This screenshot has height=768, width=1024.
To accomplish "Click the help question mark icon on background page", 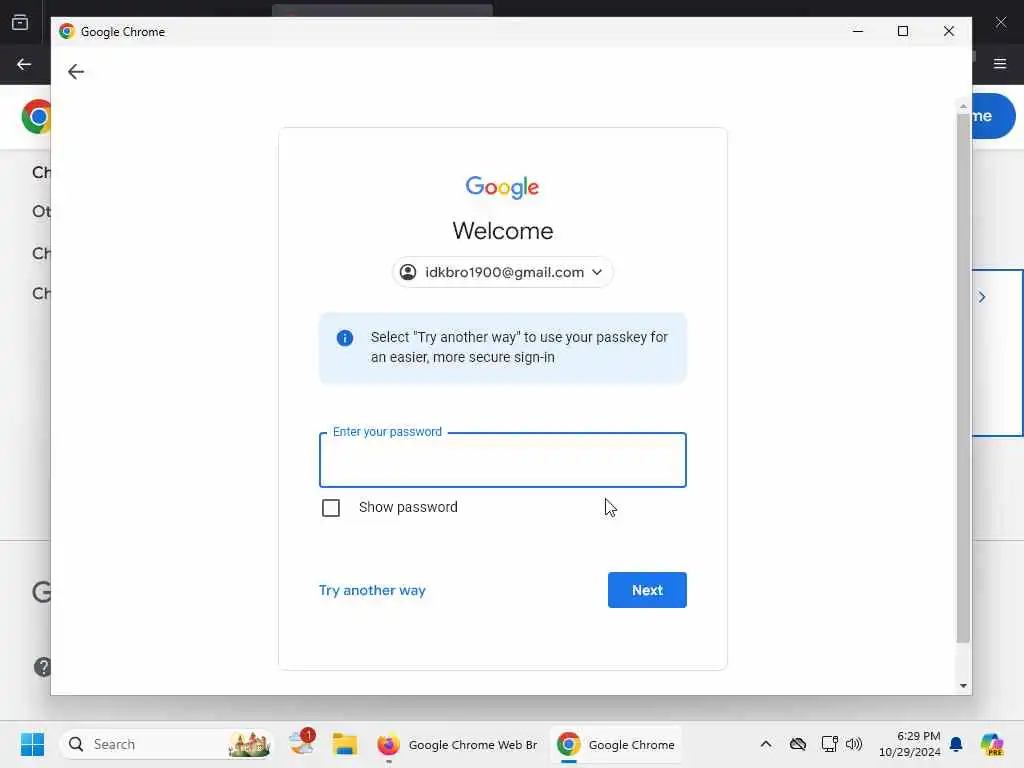I will click(x=42, y=667).
